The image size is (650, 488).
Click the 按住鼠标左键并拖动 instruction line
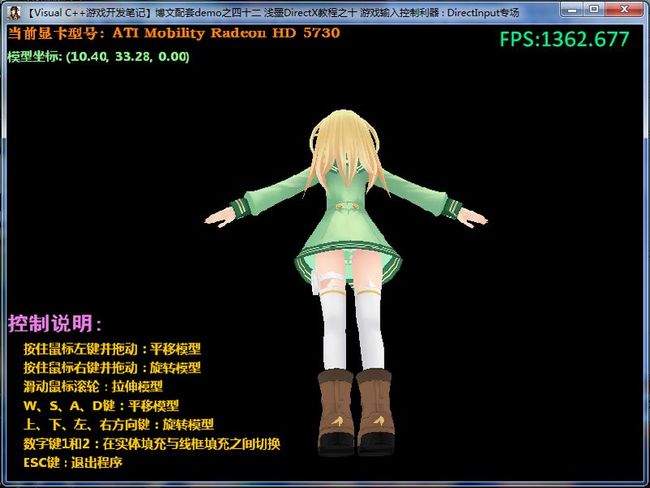112,349
